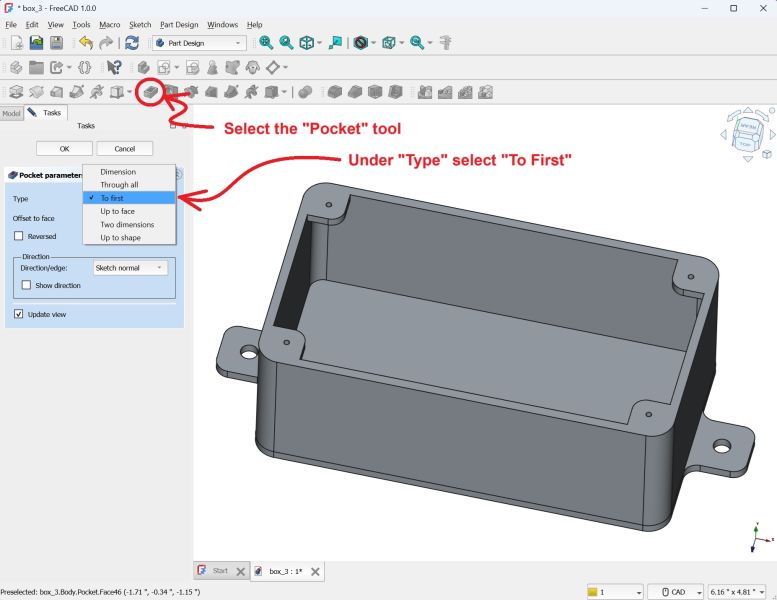Open the Sketch menu
Viewport: 777px width, 600px height.
pyautogui.click(x=140, y=24)
